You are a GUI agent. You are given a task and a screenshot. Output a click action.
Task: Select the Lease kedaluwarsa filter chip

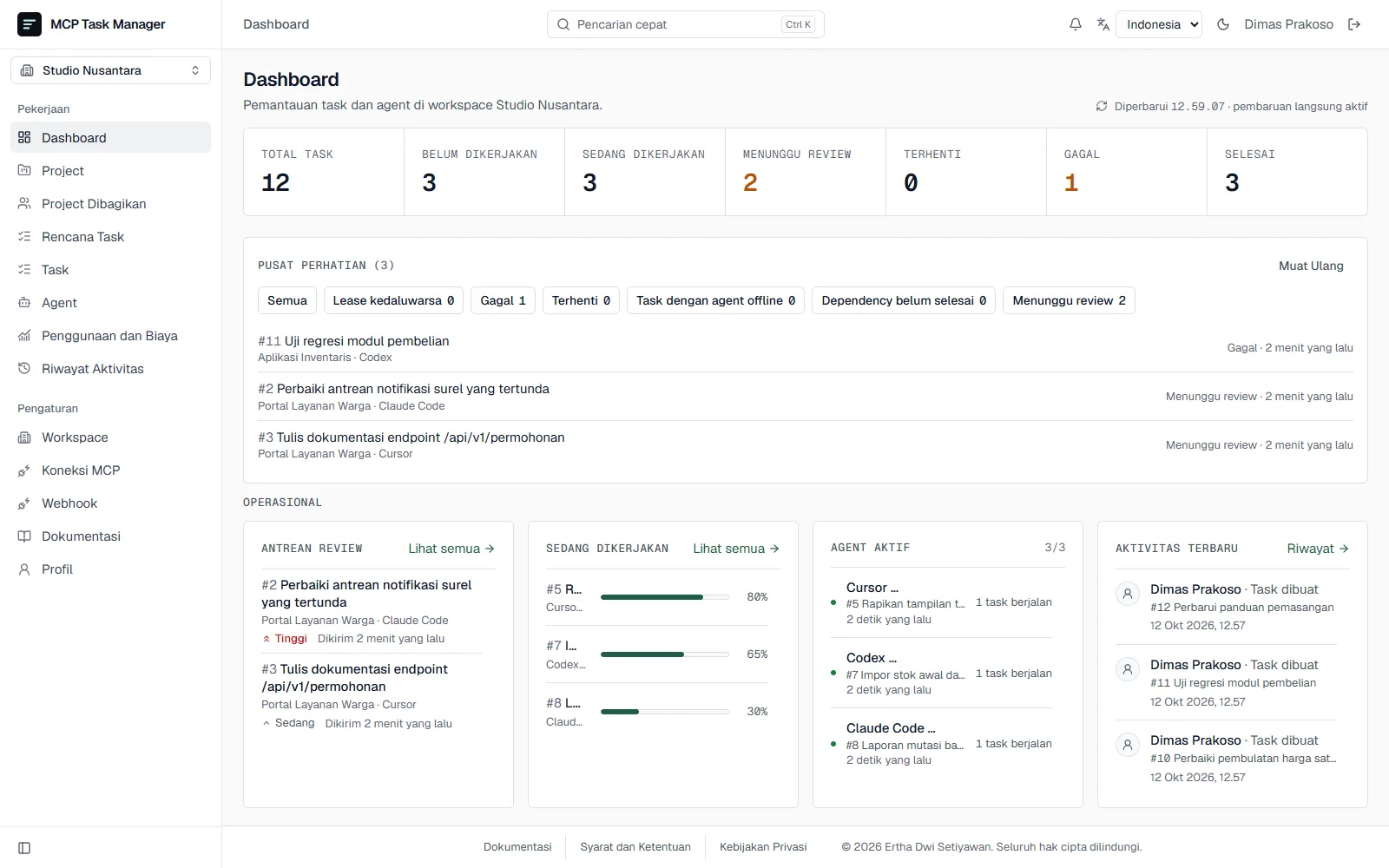pos(393,300)
